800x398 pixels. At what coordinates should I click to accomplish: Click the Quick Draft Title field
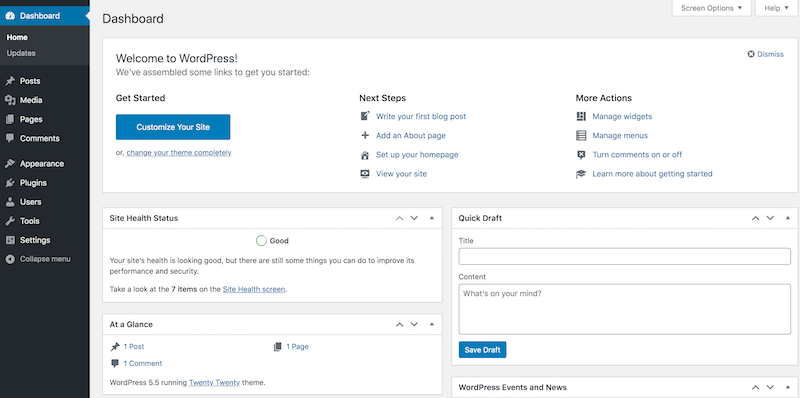click(x=624, y=256)
